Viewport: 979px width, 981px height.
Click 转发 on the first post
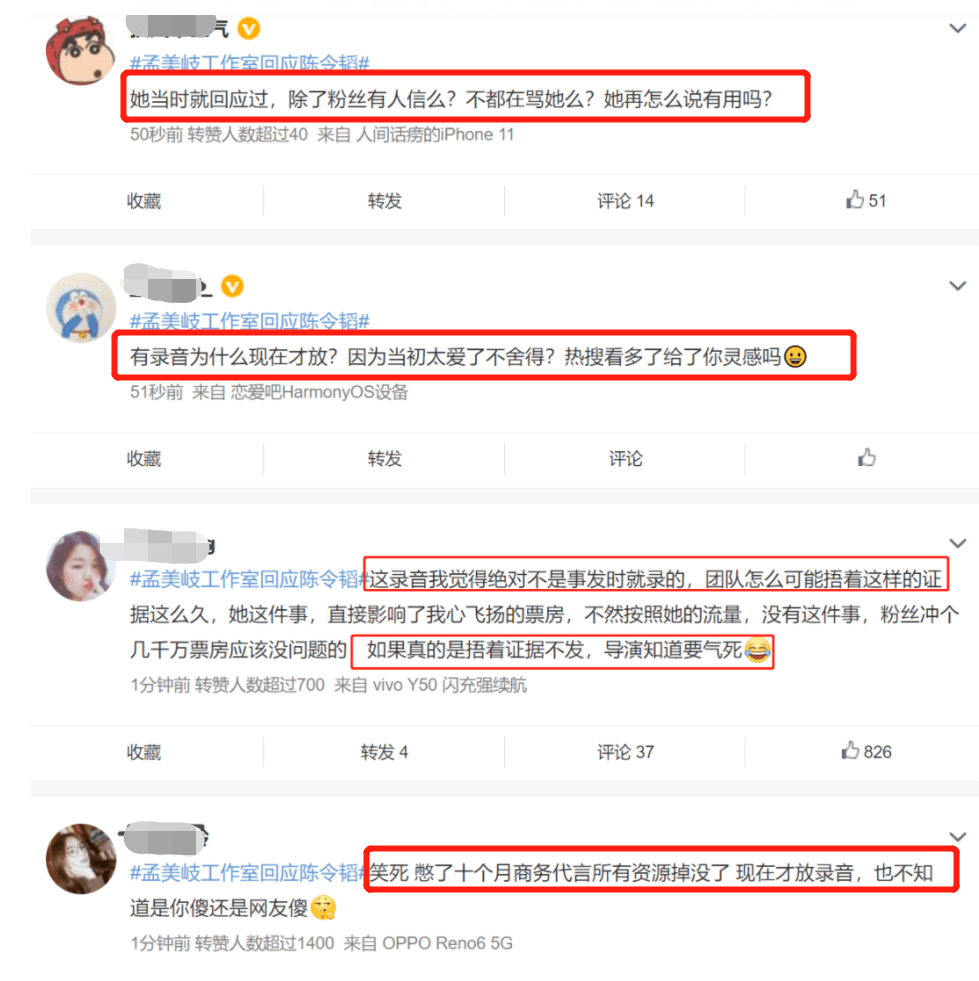tap(384, 201)
